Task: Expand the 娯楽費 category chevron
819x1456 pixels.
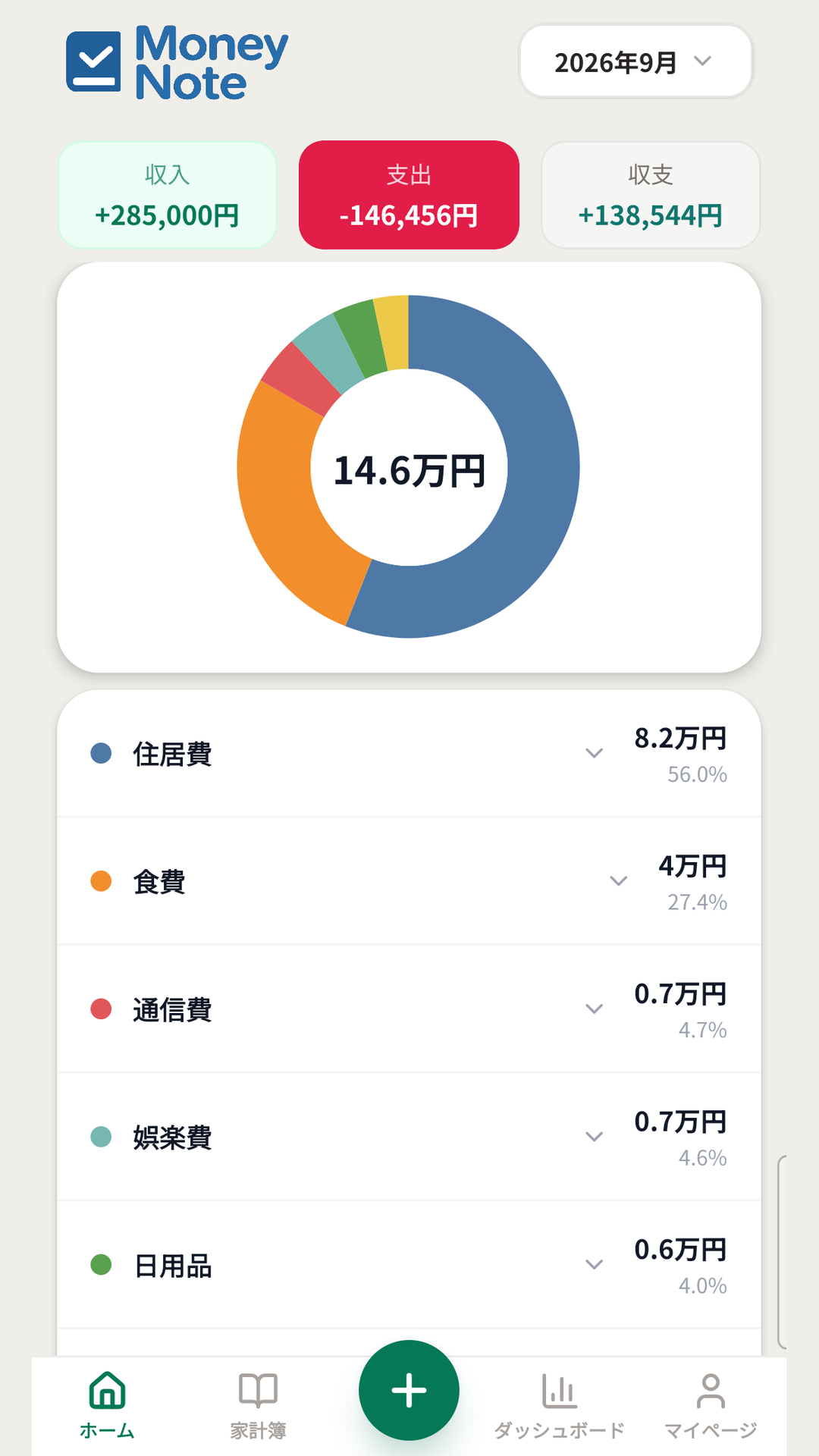Action: point(595,1137)
